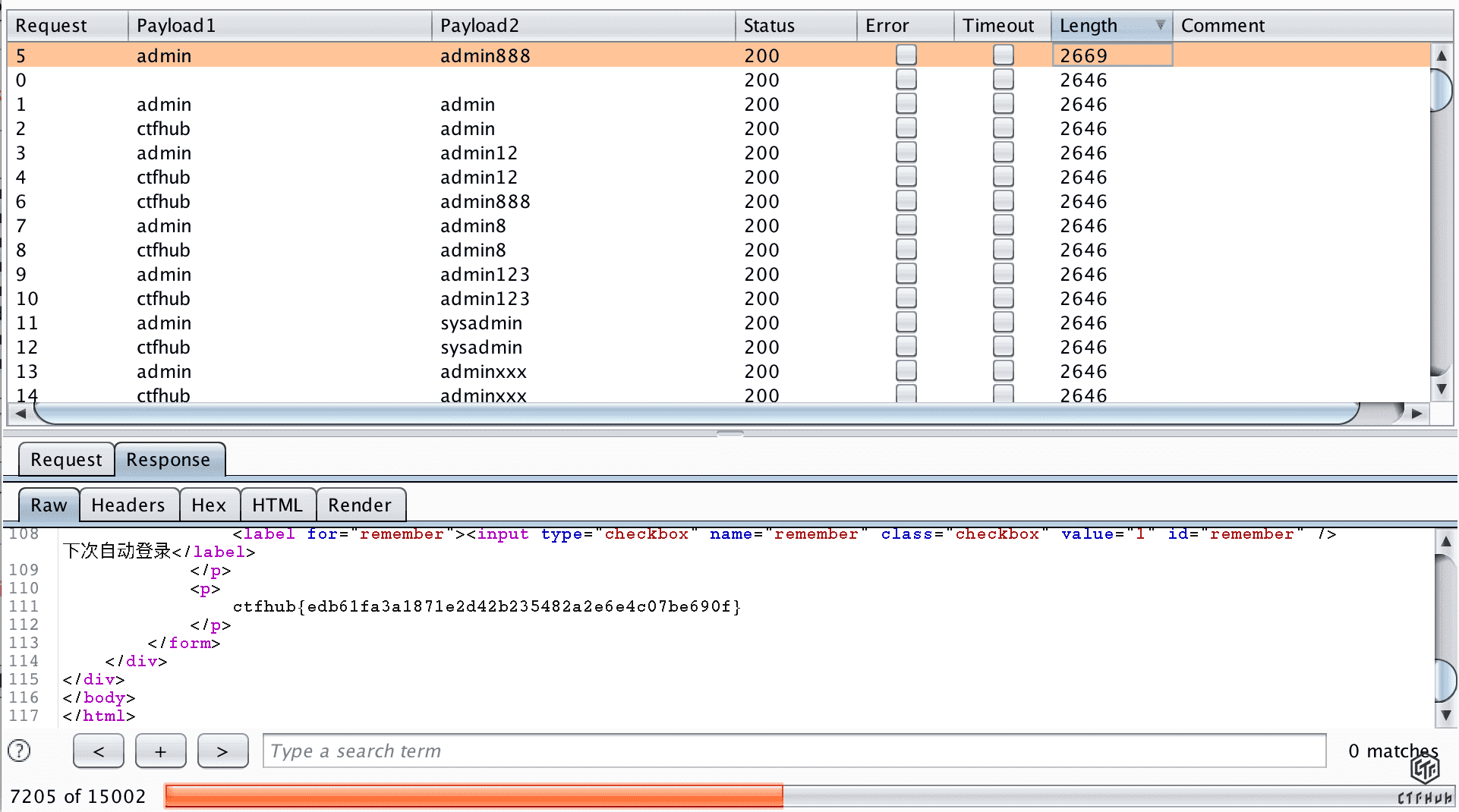Toggle Error checkbox for request 11
The width and height of the screenshot is (1459, 812).
pyautogui.click(x=906, y=323)
